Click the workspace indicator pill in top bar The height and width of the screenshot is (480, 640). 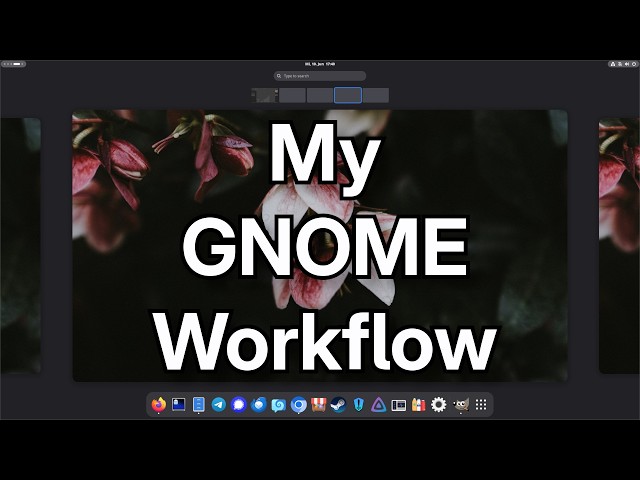(13, 64)
